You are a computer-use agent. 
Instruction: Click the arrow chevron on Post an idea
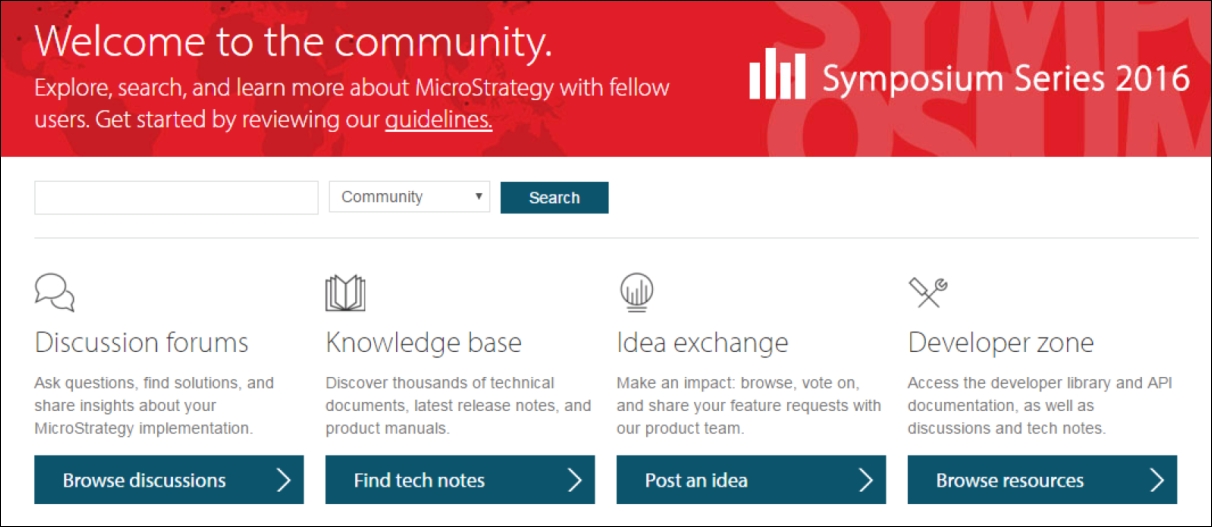pyautogui.click(x=865, y=480)
